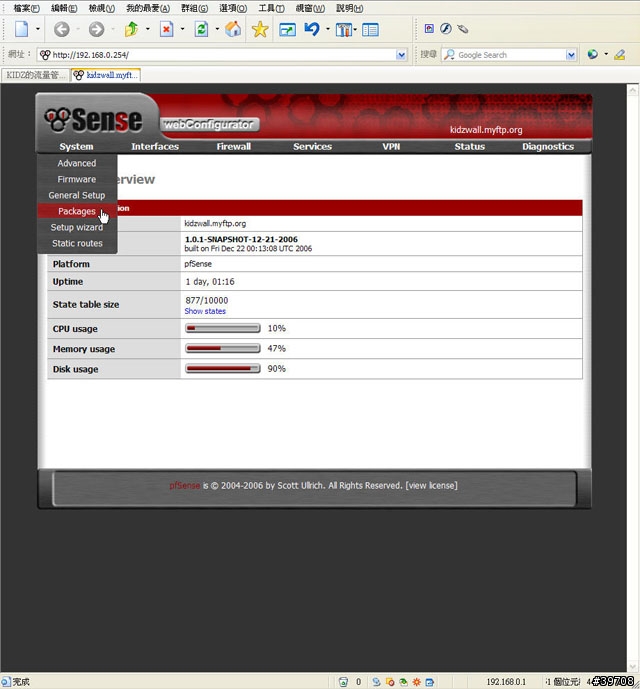Click the blue network icon in status bar

376,682
